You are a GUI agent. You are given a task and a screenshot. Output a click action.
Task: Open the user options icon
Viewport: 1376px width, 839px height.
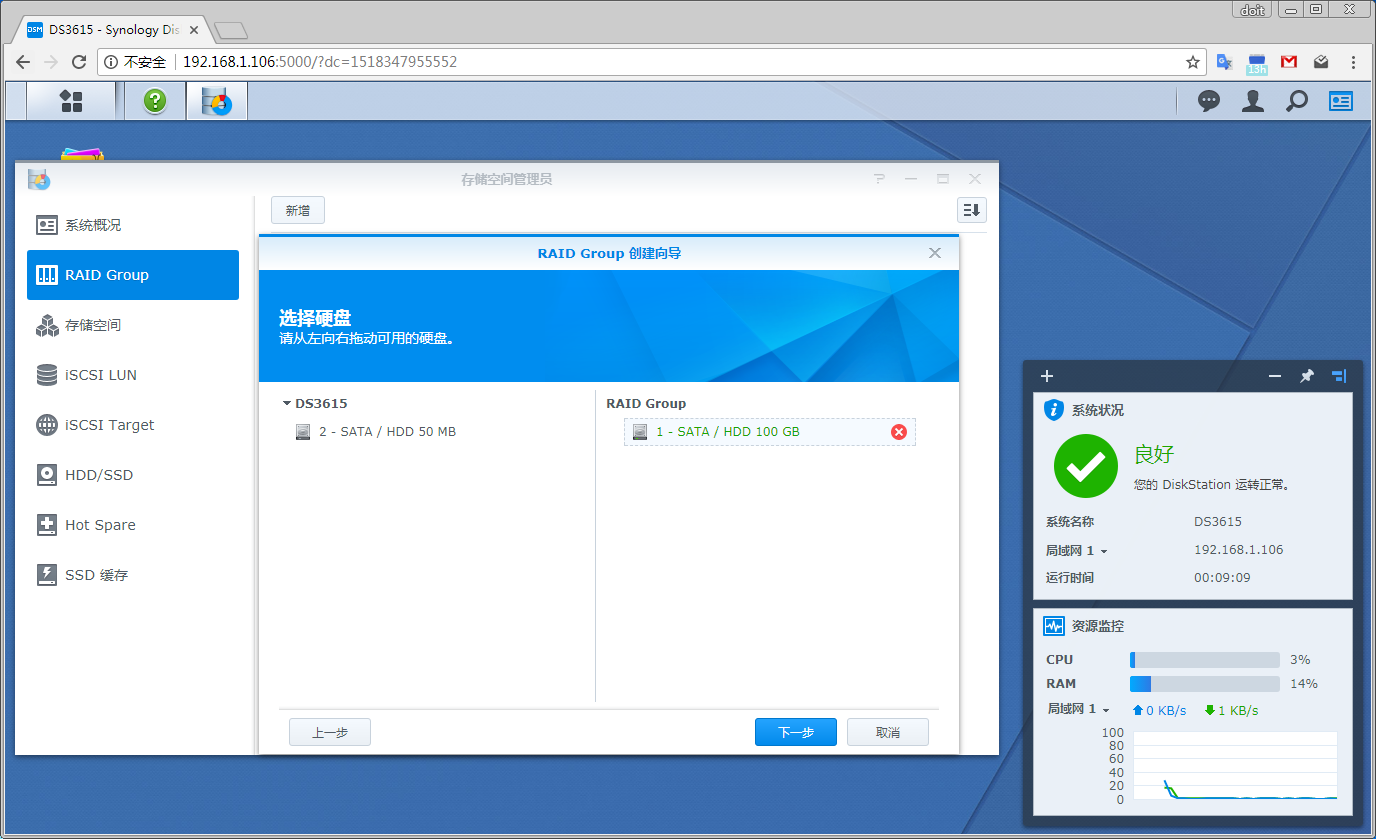1253,101
